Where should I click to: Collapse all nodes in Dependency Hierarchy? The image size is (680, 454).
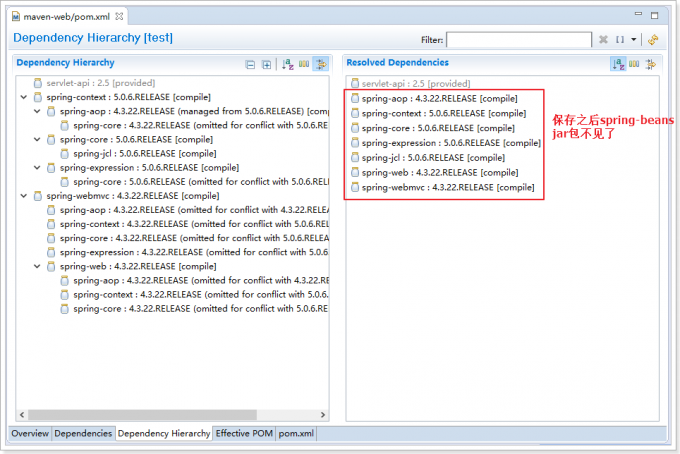(250, 64)
